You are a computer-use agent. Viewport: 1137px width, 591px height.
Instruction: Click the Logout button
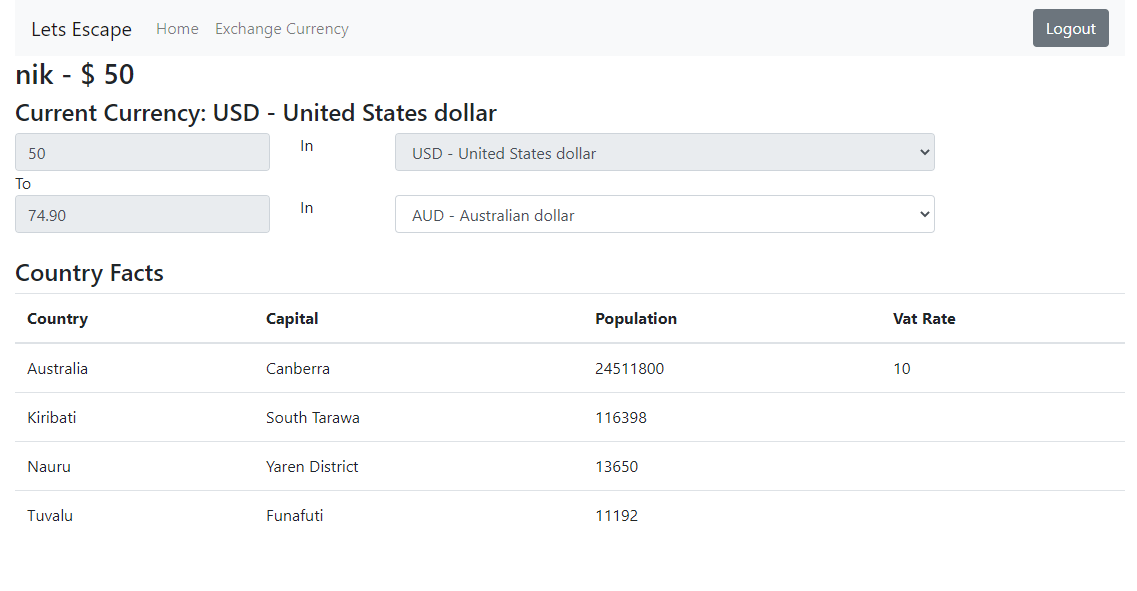click(1070, 28)
